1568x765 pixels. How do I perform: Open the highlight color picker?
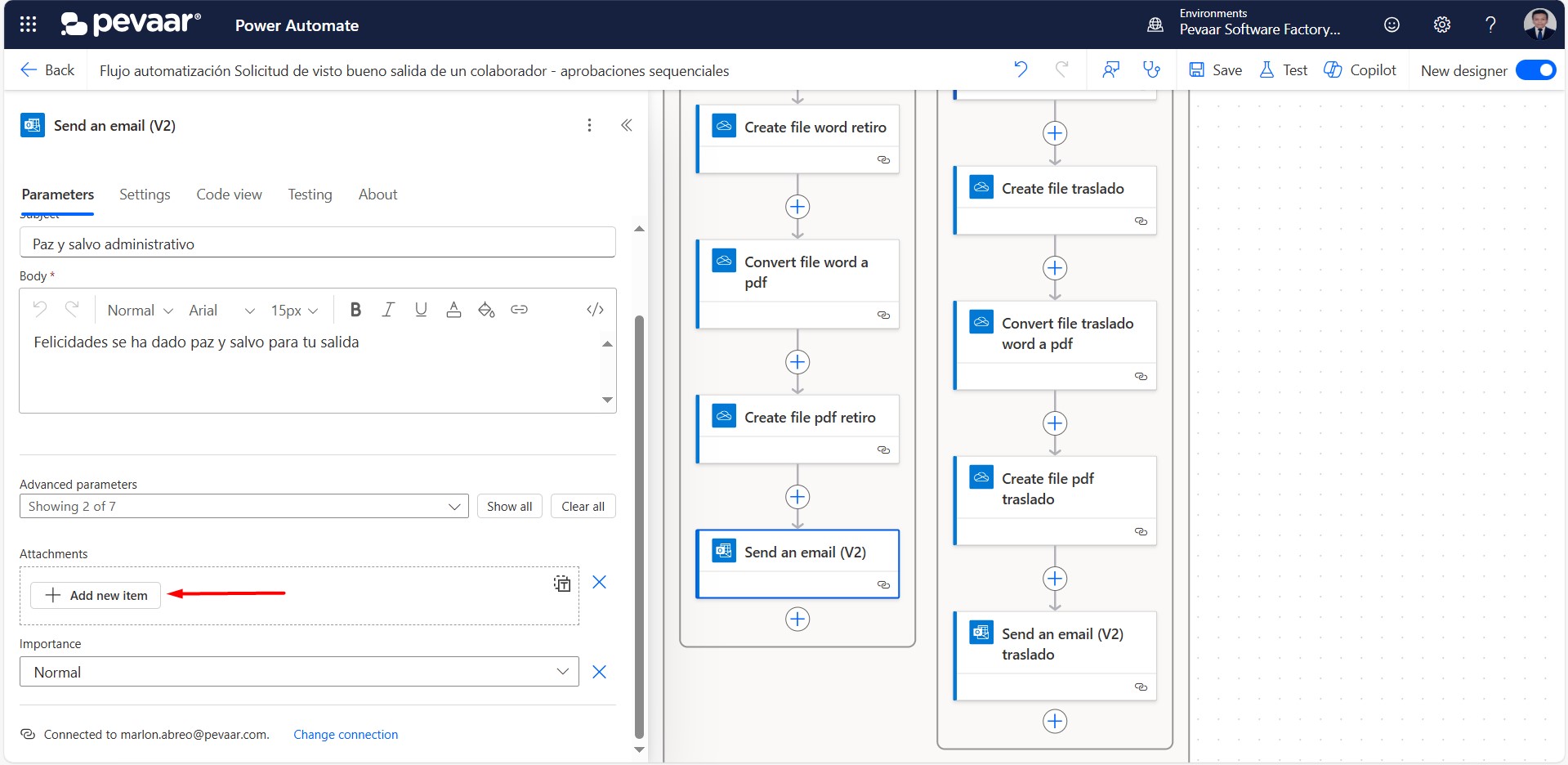click(x=486, y=310)
